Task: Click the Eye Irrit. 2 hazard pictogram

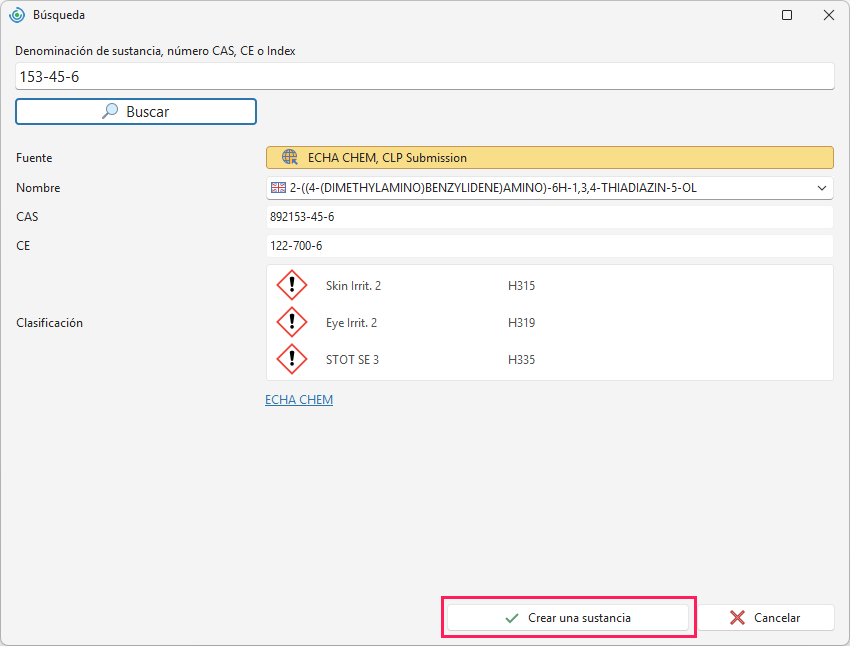Action: (x=292, y=322)
